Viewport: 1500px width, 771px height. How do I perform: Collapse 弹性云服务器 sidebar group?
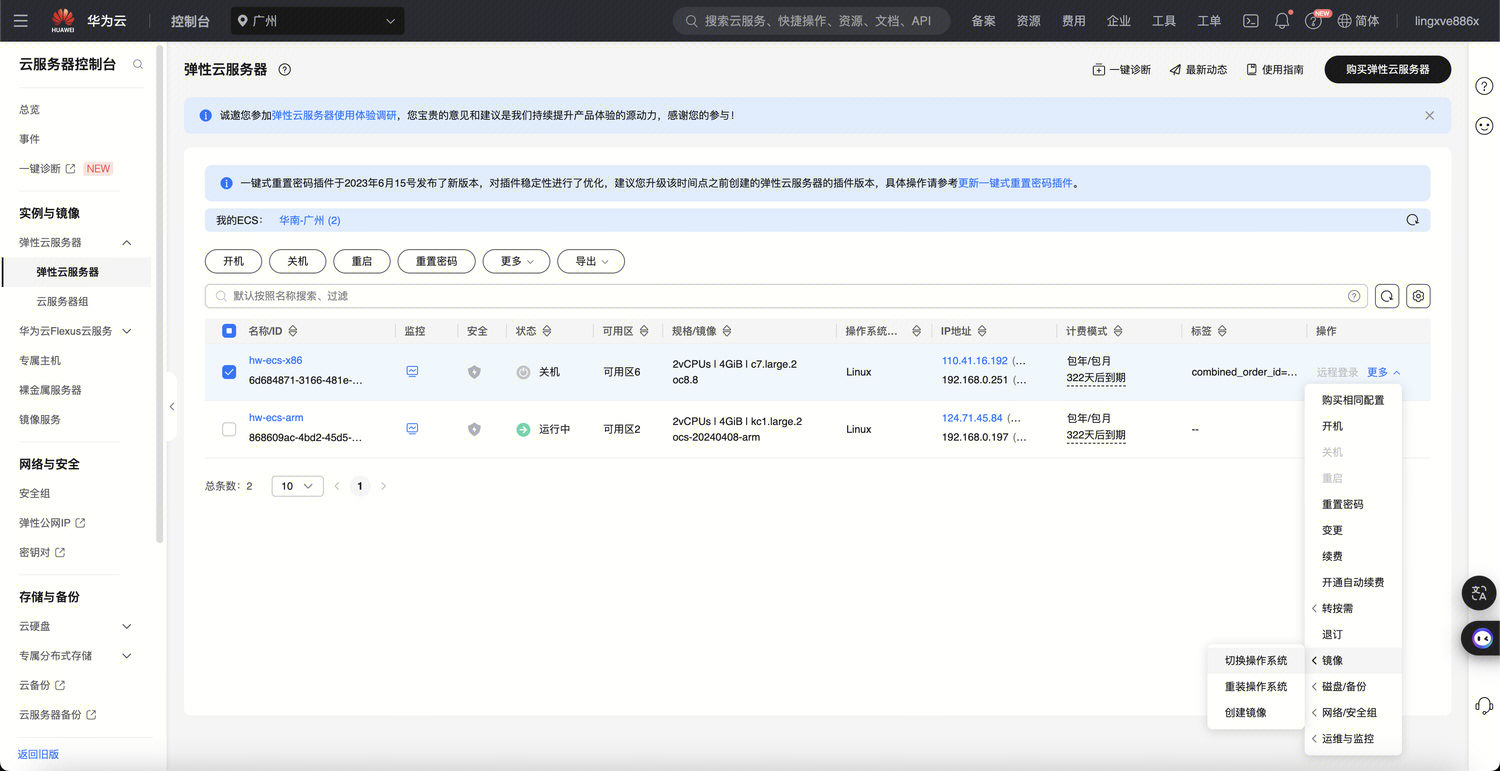(126, 243)
